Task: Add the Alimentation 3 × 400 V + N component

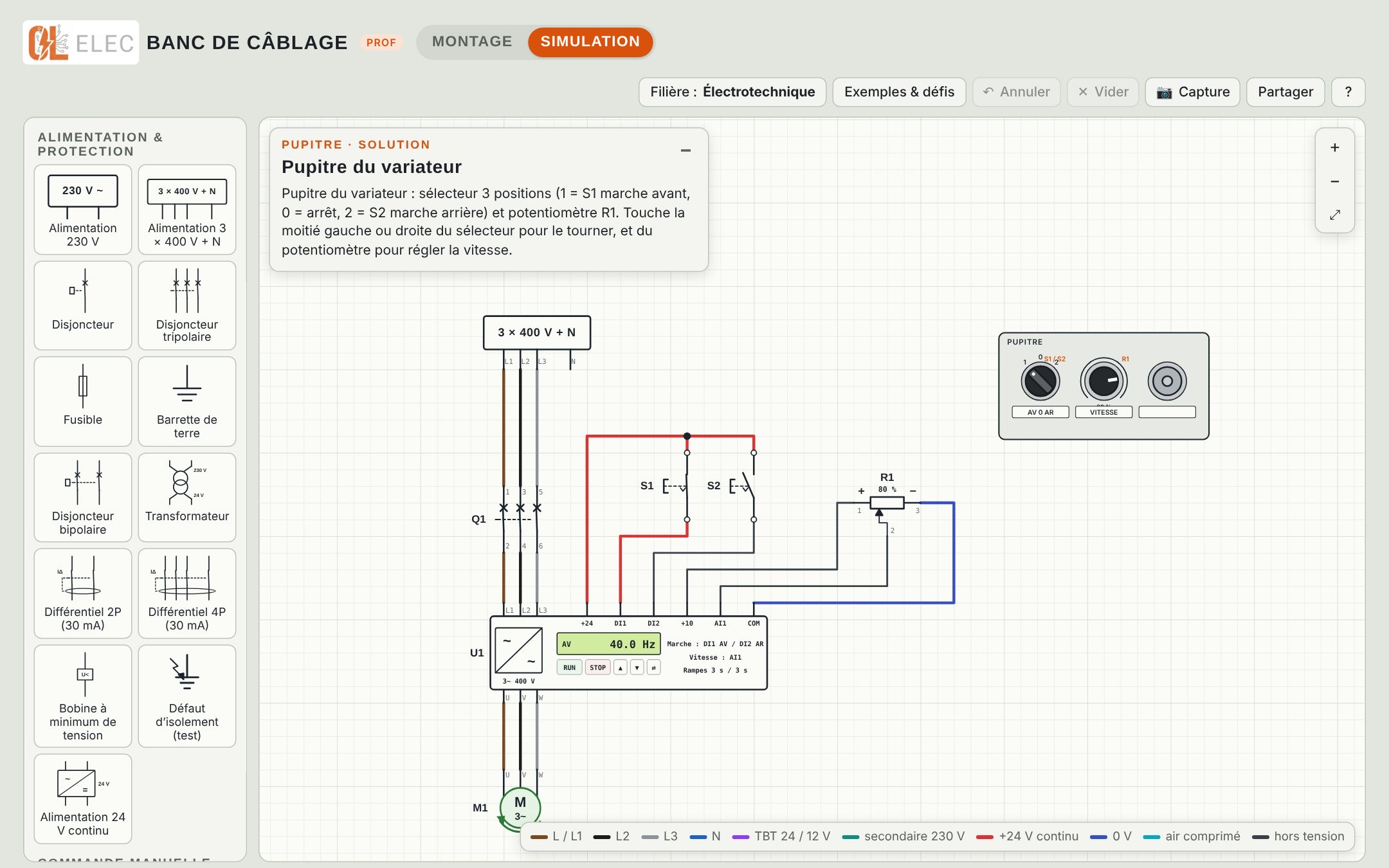Action: 187,210
